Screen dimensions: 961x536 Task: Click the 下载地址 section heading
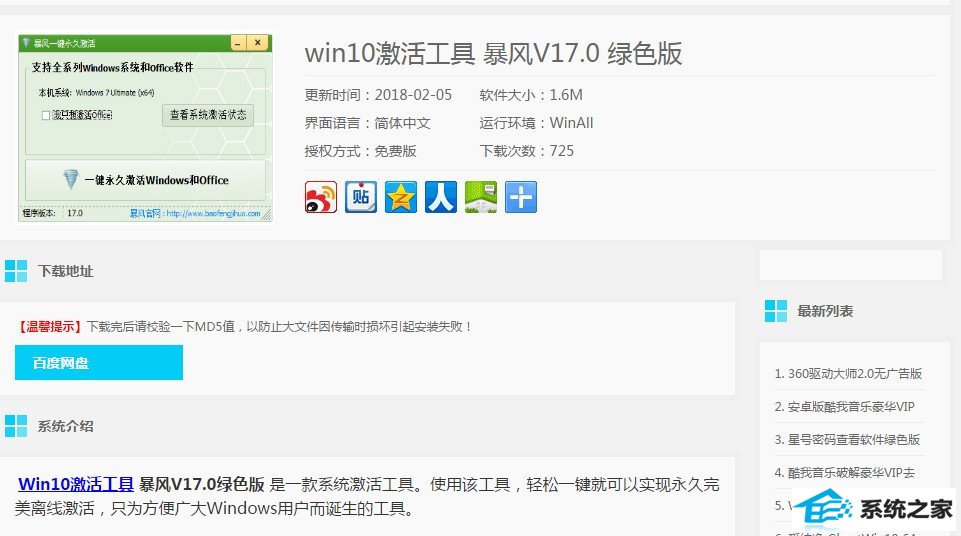tap(66, 271)
